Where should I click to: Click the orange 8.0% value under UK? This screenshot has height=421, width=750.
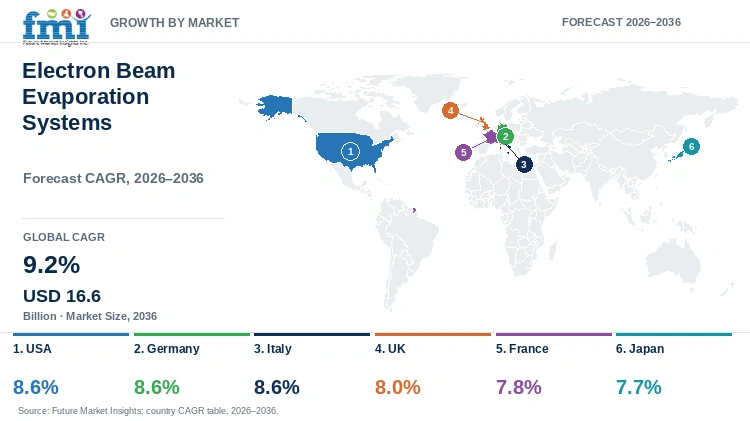pos(397,387)
